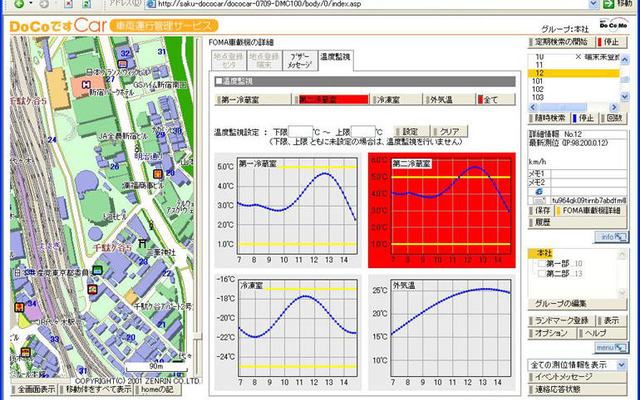
Task: Select vehicle 11 in the list
Action: [573, 65]
